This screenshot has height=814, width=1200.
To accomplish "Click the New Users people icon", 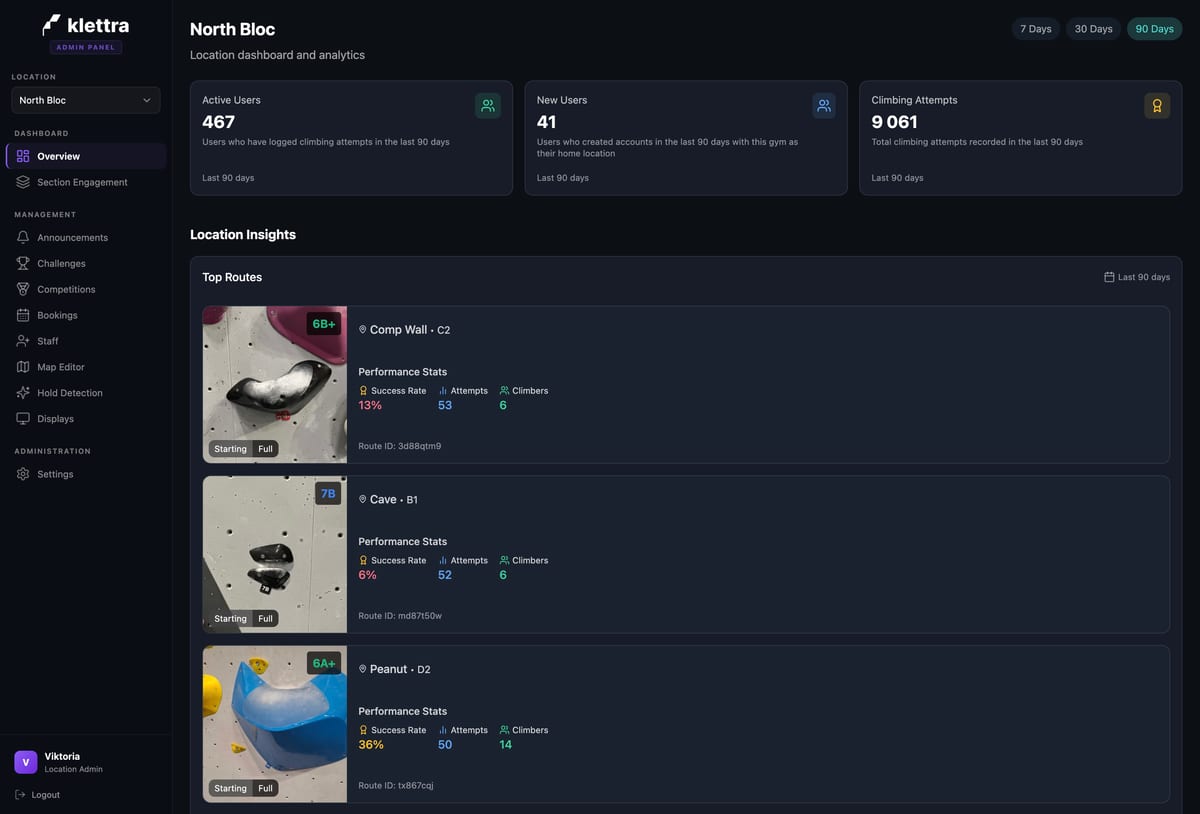I will click(x=824, y=106).
